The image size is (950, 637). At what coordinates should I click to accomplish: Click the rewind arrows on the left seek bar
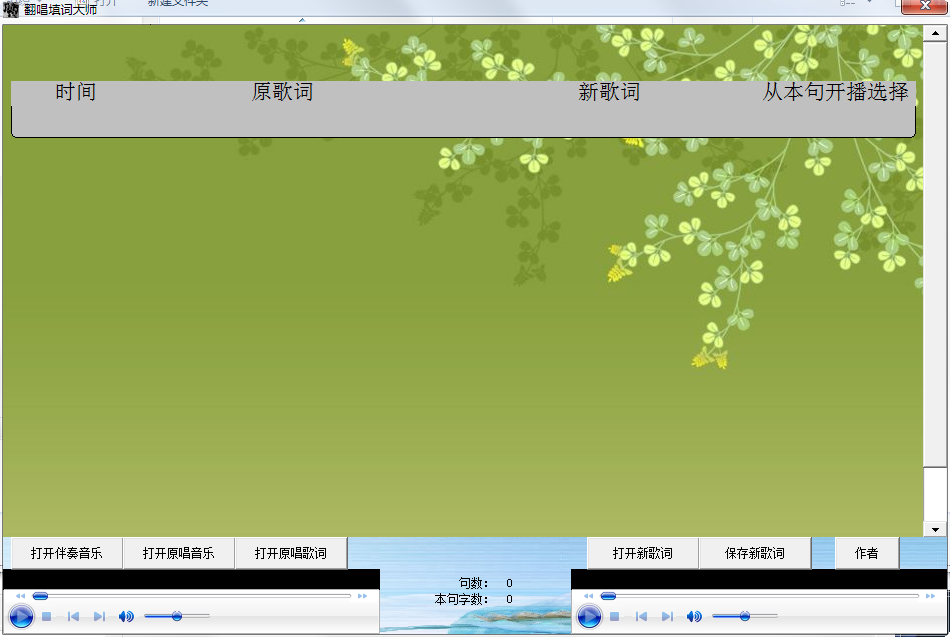(x=20, y=595)
